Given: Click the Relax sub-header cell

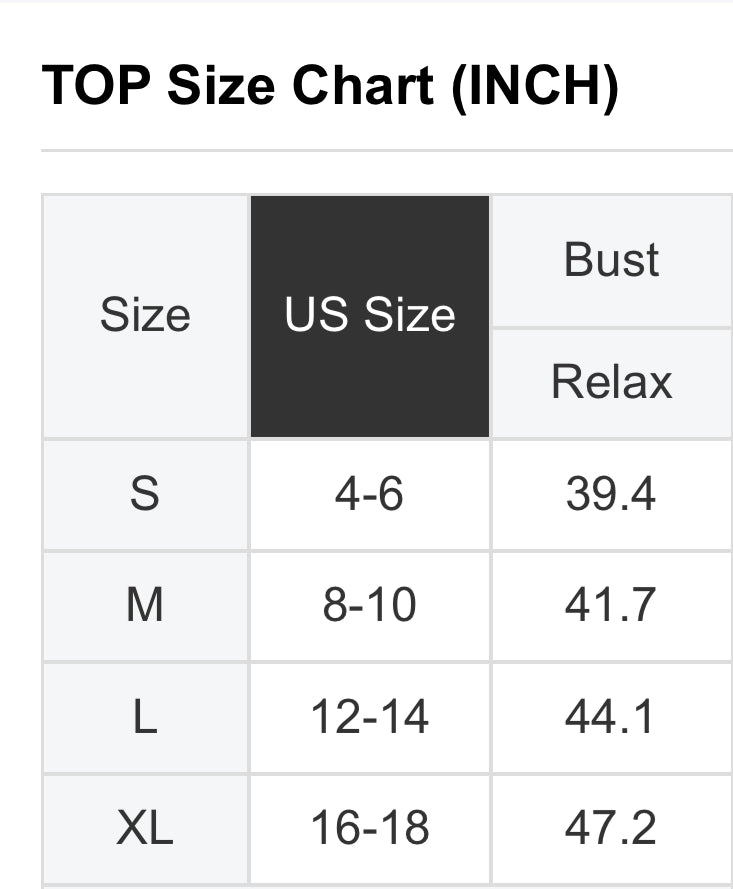Looking at the screenshot, I should pos(612,382).
